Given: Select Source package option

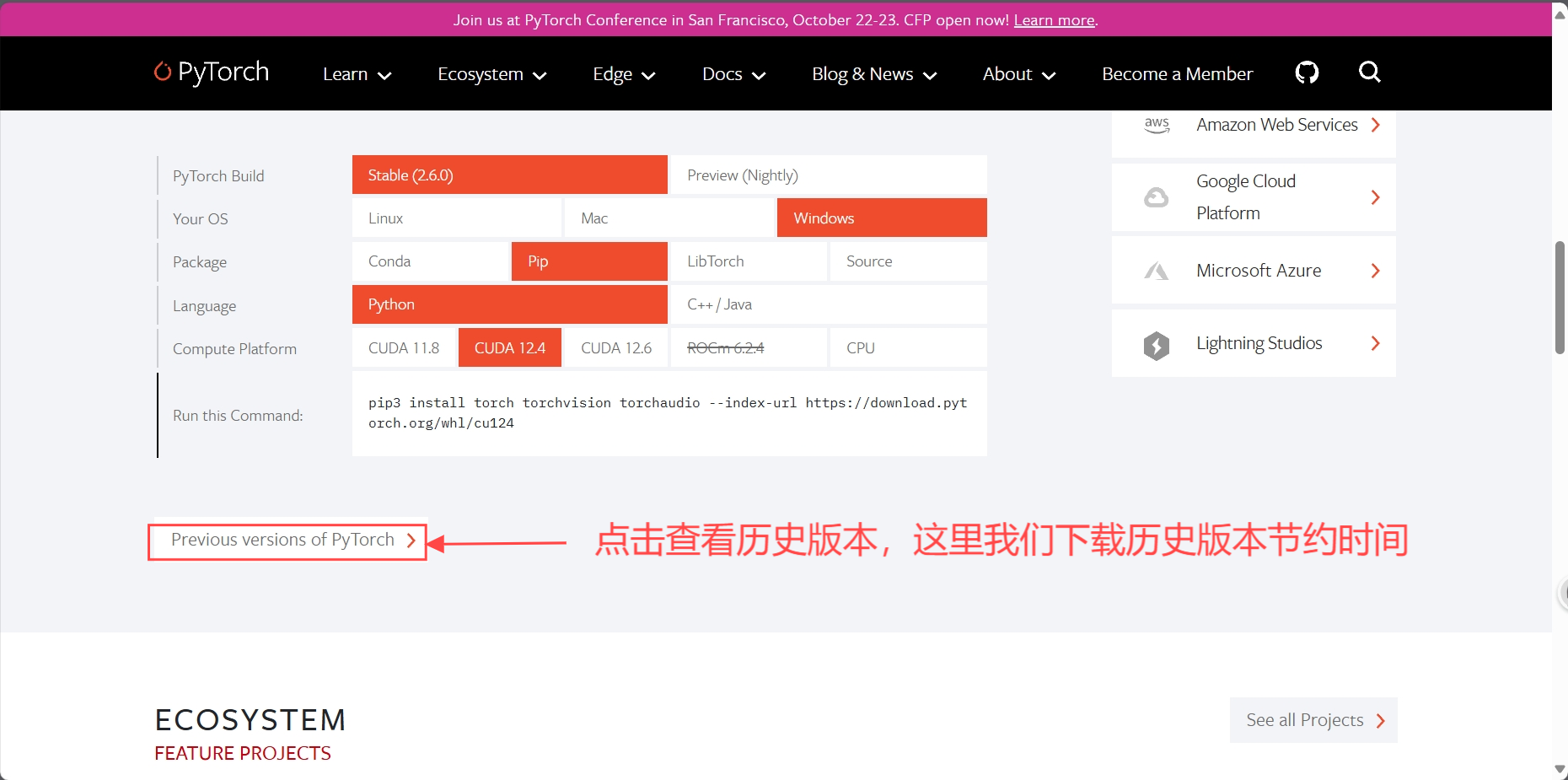Looking at the screenshot, I should coord(909,261).
